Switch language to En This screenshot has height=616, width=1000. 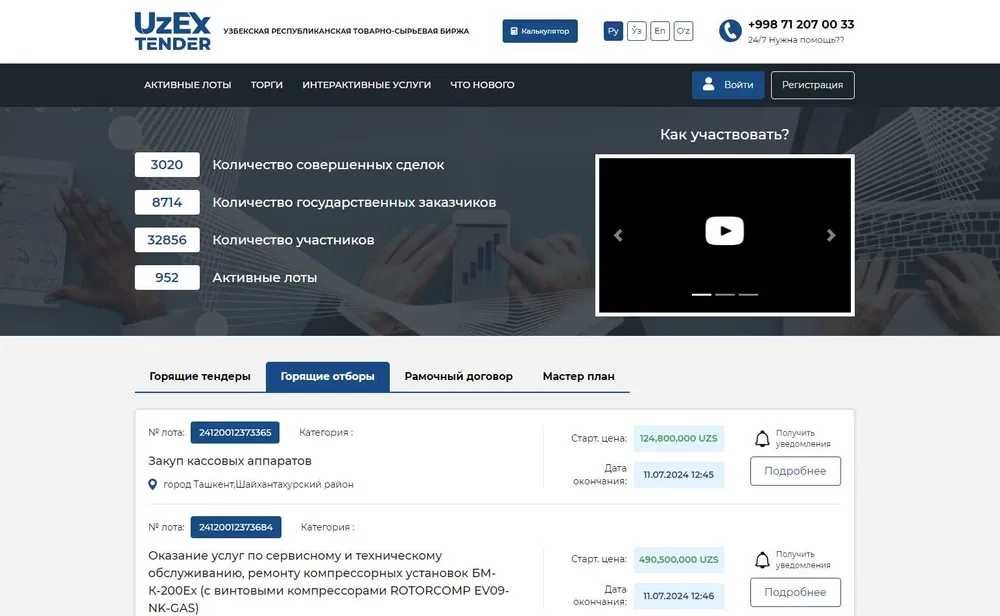coord(660,31)
